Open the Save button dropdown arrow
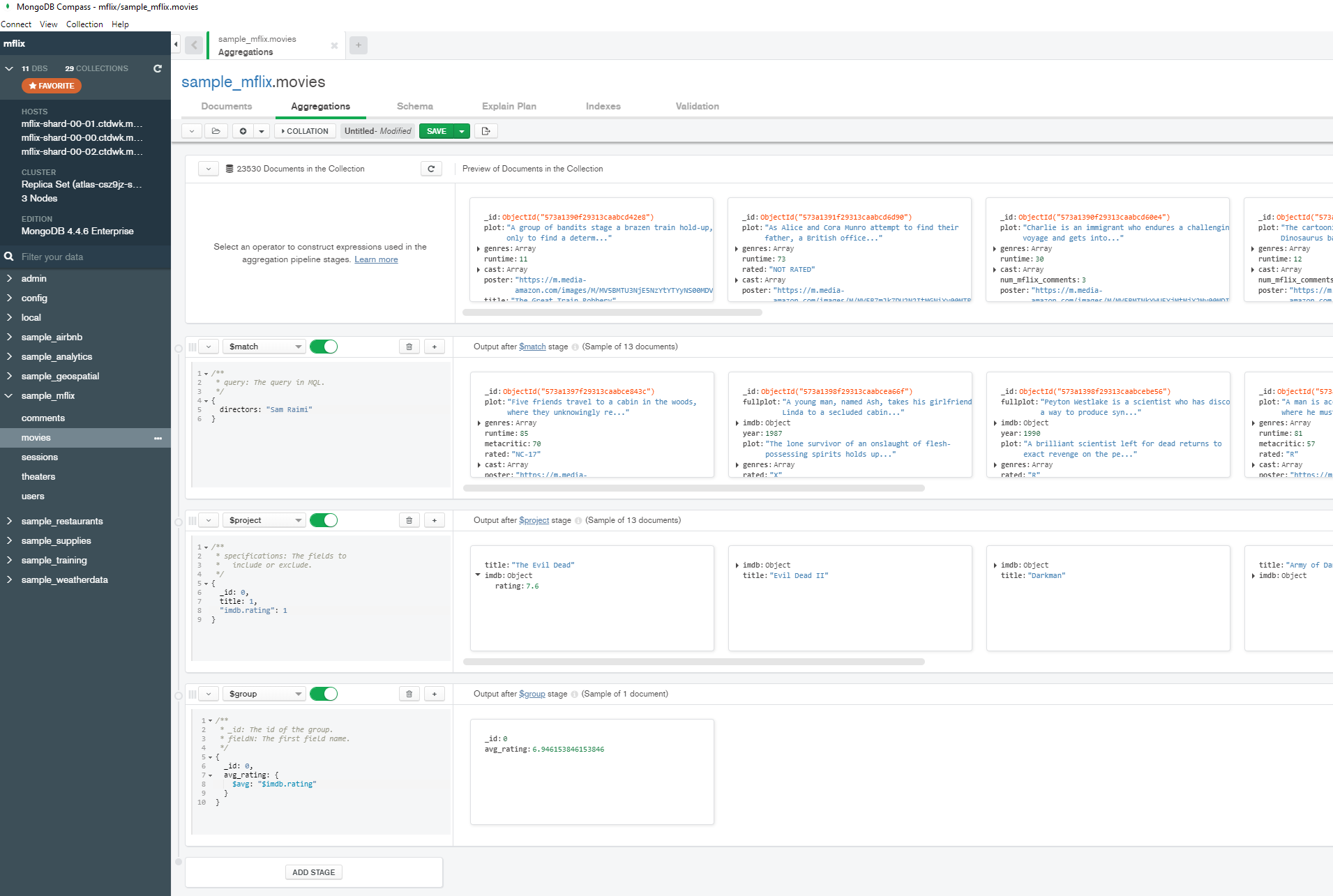 [462, 131]
